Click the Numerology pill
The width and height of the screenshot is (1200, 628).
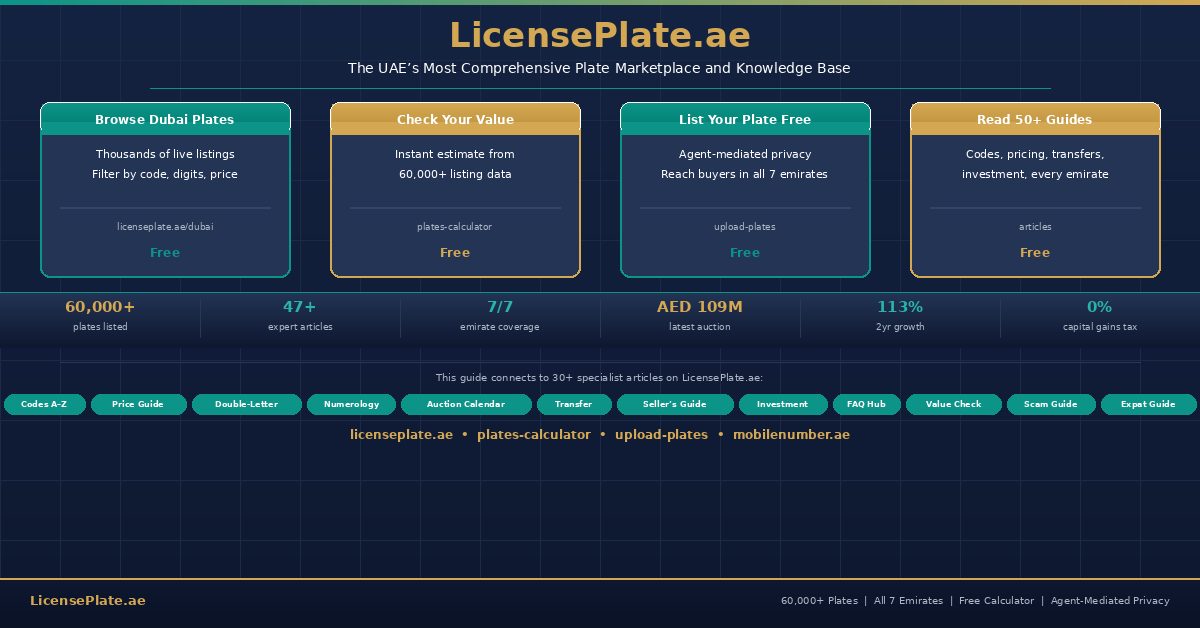tap(351, 404)
